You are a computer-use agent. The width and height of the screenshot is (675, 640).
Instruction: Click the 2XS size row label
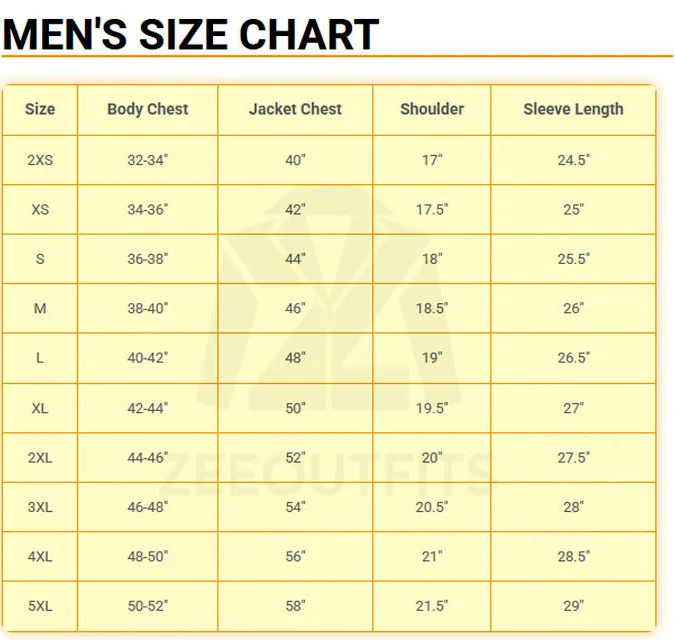40,160
